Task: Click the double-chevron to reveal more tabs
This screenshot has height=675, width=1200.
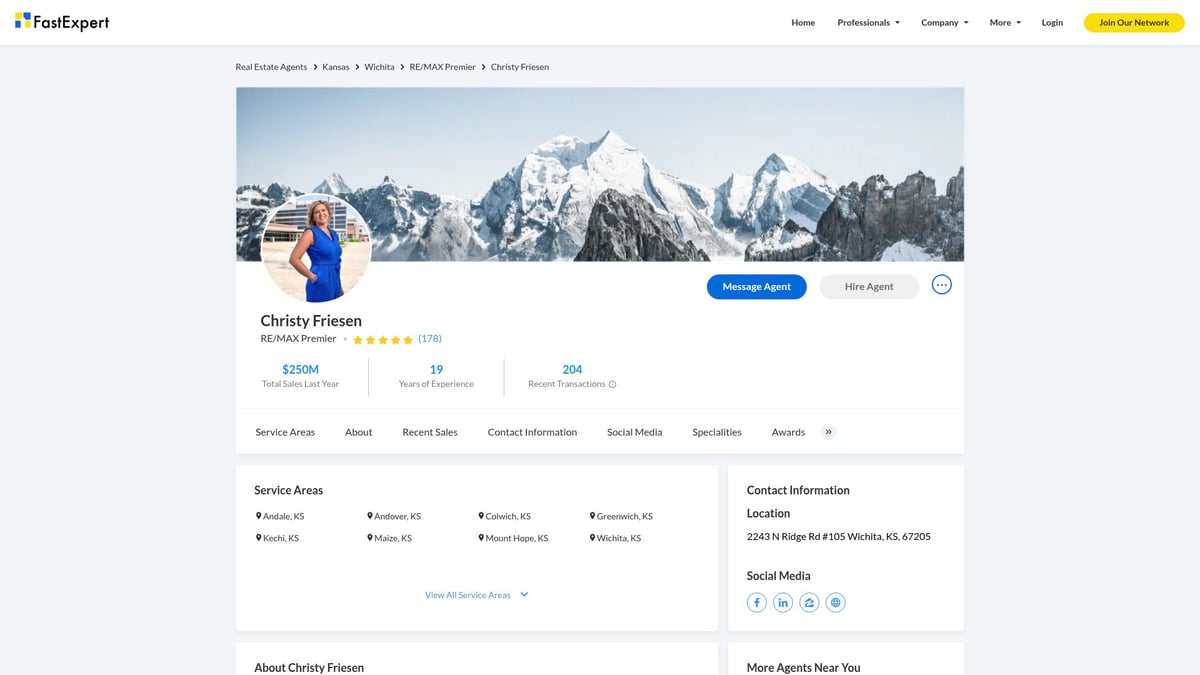Action: (x=828, y=431)
